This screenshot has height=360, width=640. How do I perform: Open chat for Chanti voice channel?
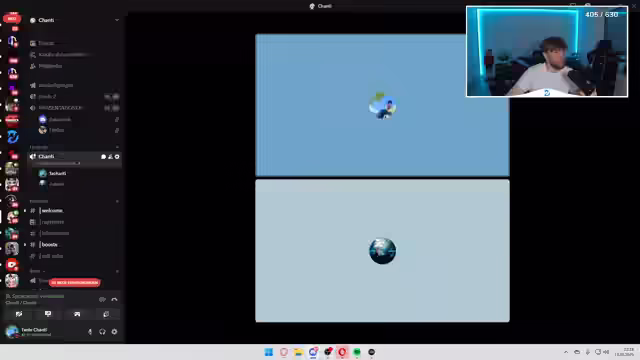point(103,157)
